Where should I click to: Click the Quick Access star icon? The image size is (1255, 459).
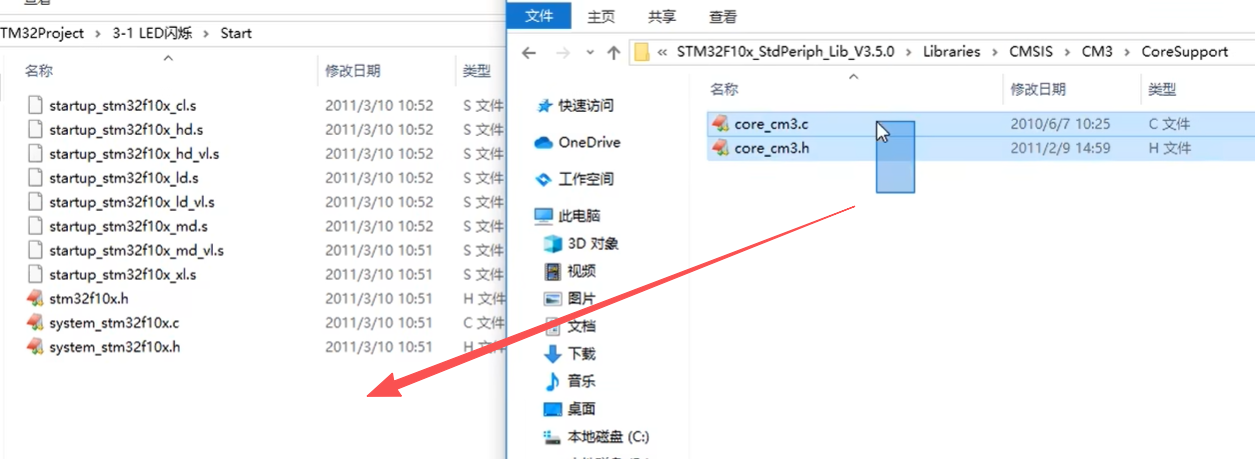[545, 105]
